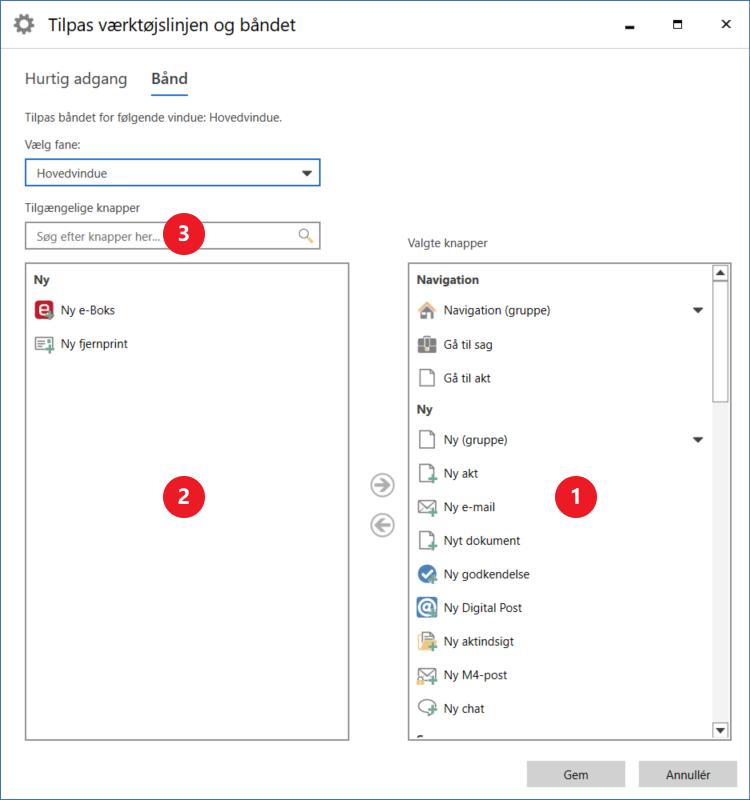This screenshot has height=800, width=750.
Task: Expand the Navigation (gruppe) arrow
Action: click(698, 311)
